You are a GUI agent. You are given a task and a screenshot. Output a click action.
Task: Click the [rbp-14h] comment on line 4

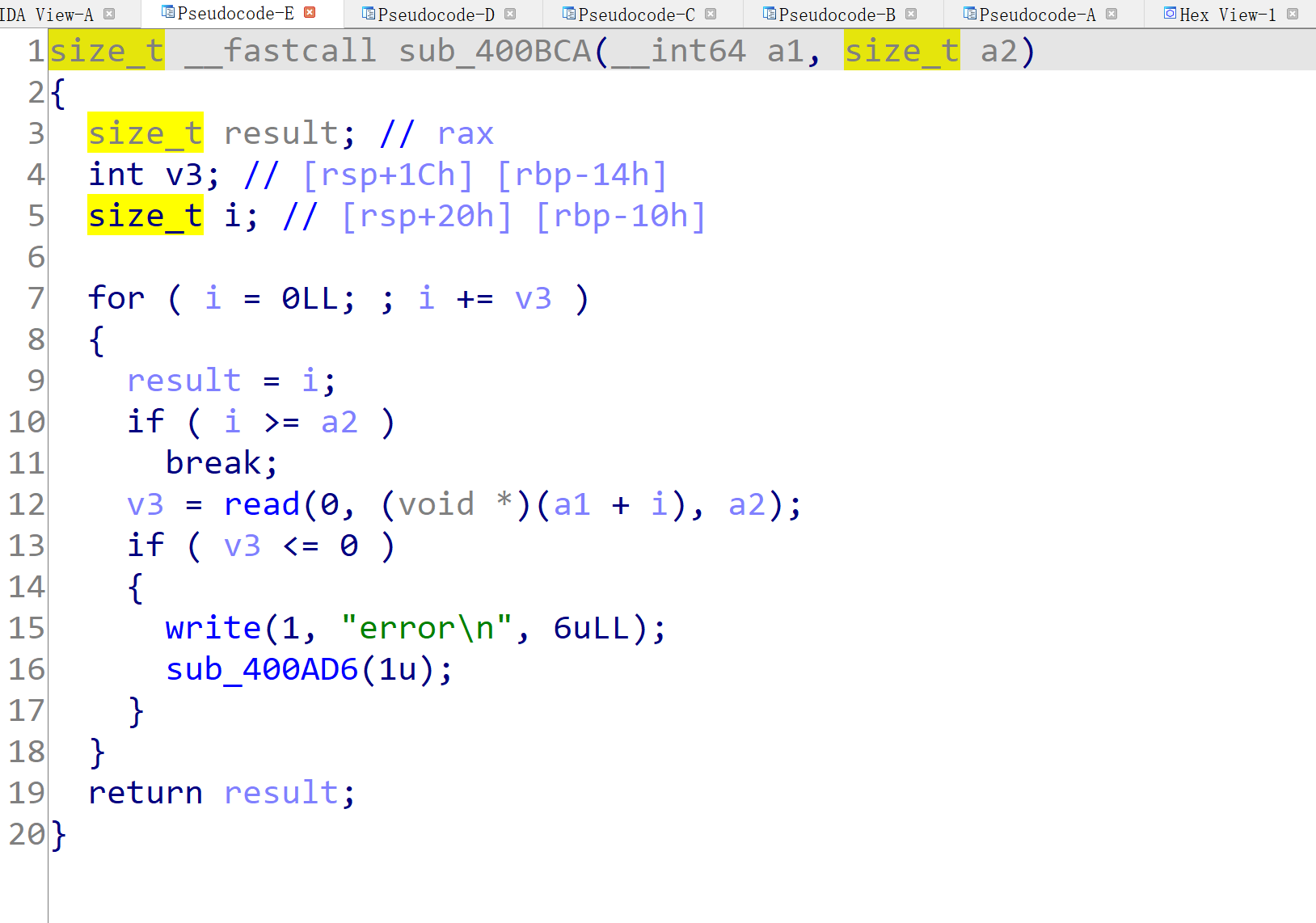click(582, 174)
